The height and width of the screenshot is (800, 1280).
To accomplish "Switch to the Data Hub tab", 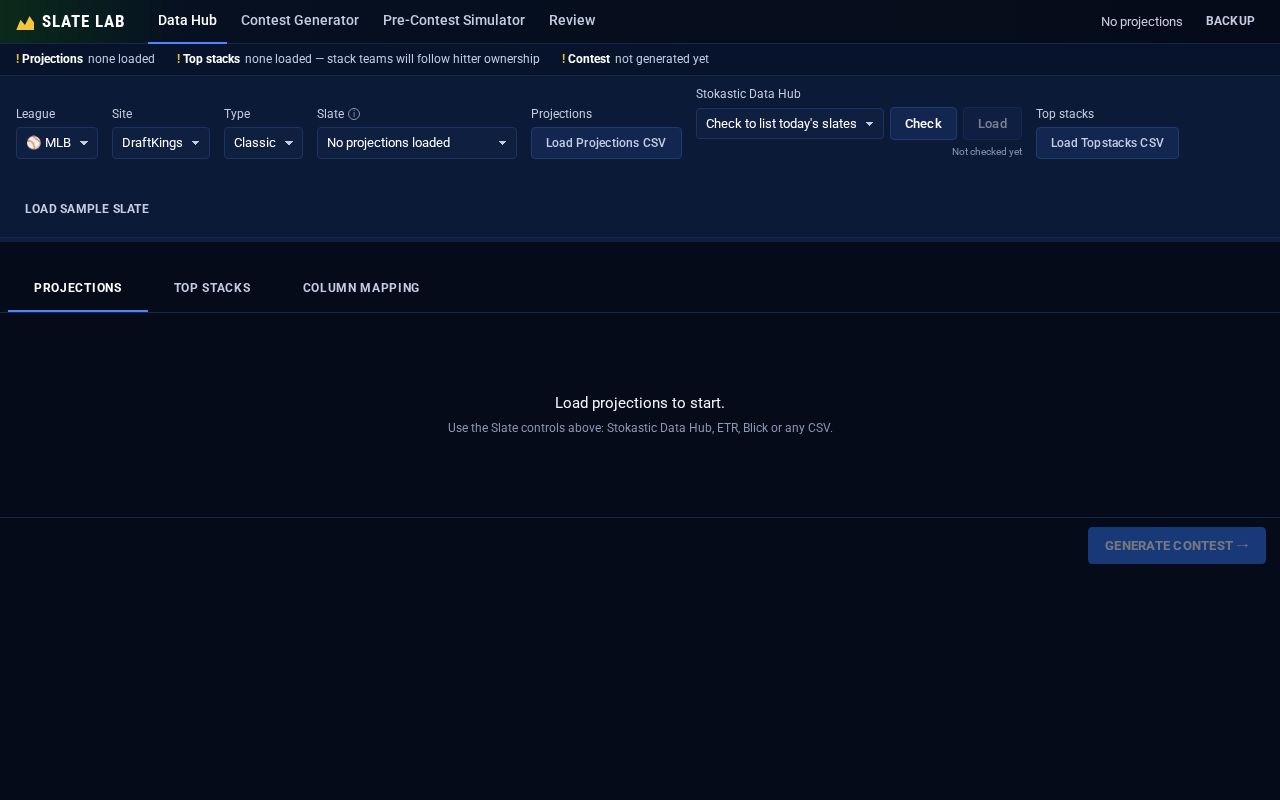I will point(187,20).
